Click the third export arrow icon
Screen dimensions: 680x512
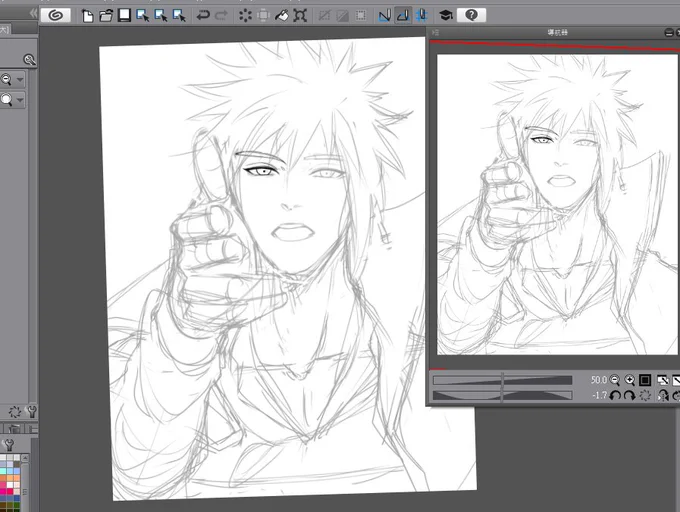point(179,16)
